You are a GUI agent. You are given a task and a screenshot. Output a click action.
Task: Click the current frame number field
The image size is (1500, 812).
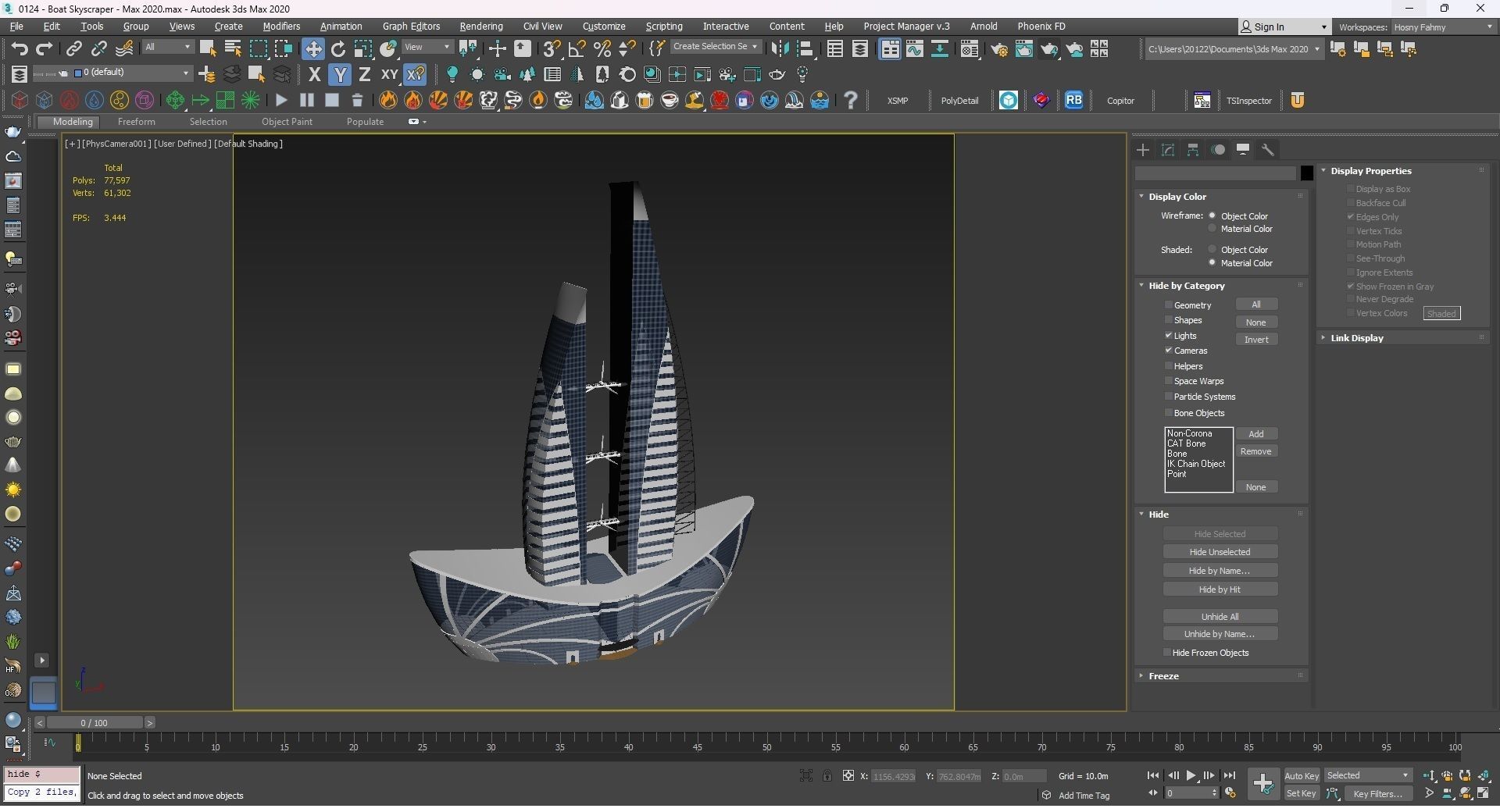1187,793
